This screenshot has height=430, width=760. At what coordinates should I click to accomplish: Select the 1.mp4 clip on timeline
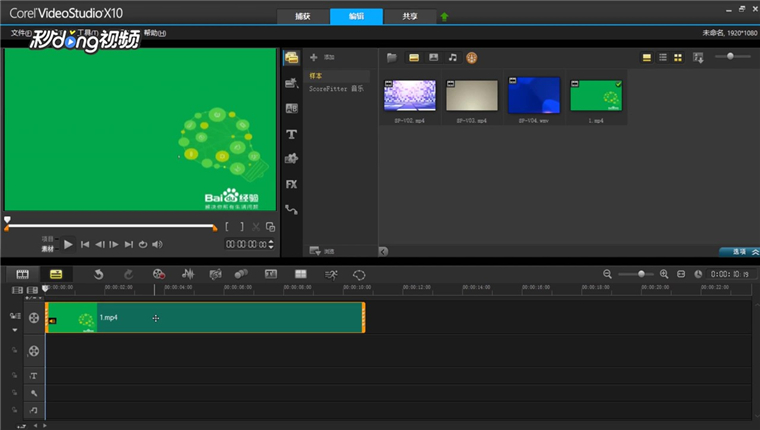pos(205,318)
